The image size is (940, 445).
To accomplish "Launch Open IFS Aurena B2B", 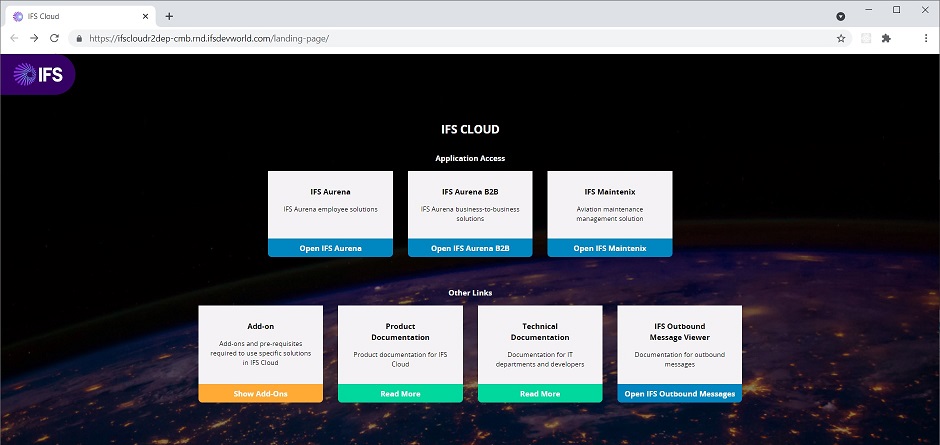I will coord(470,248).
